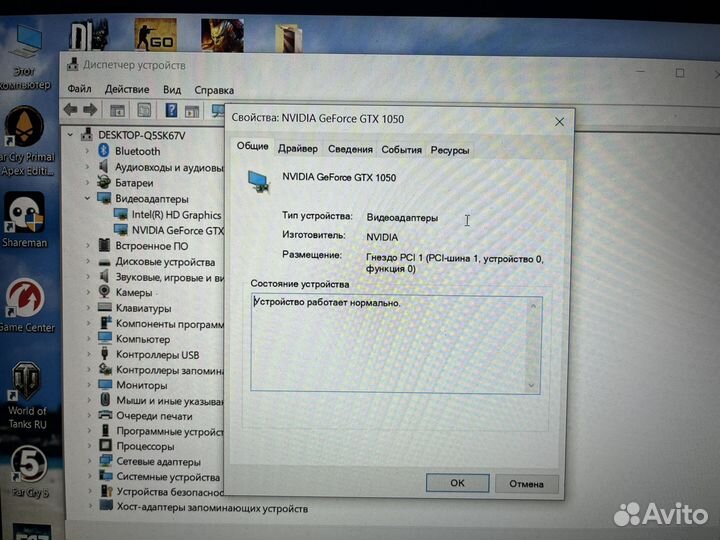Select the Клавиатуры keyboard icon
Viewport: 720px width, 540px height.
105,307
